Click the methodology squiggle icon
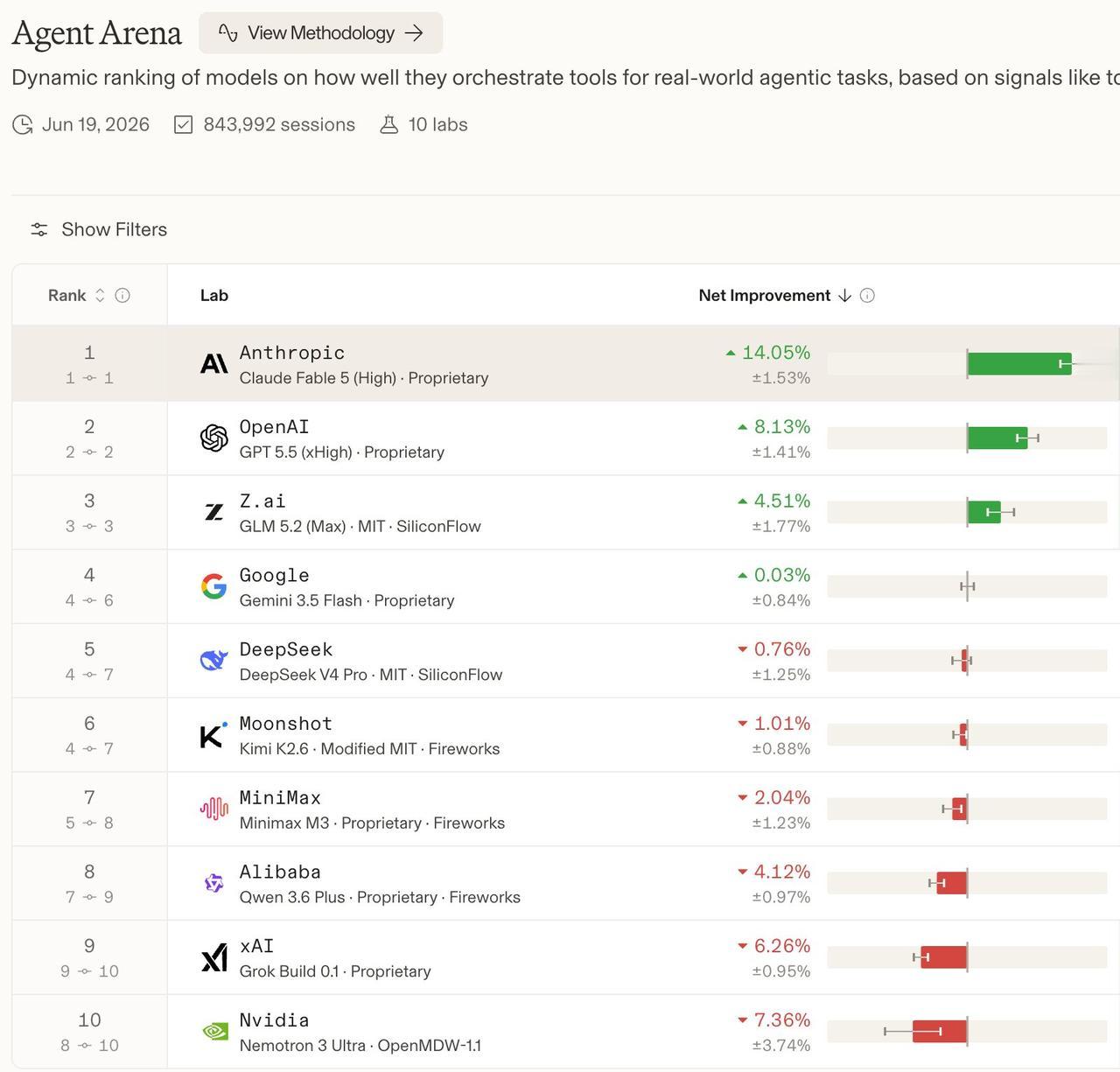 [x=228, y=33]
